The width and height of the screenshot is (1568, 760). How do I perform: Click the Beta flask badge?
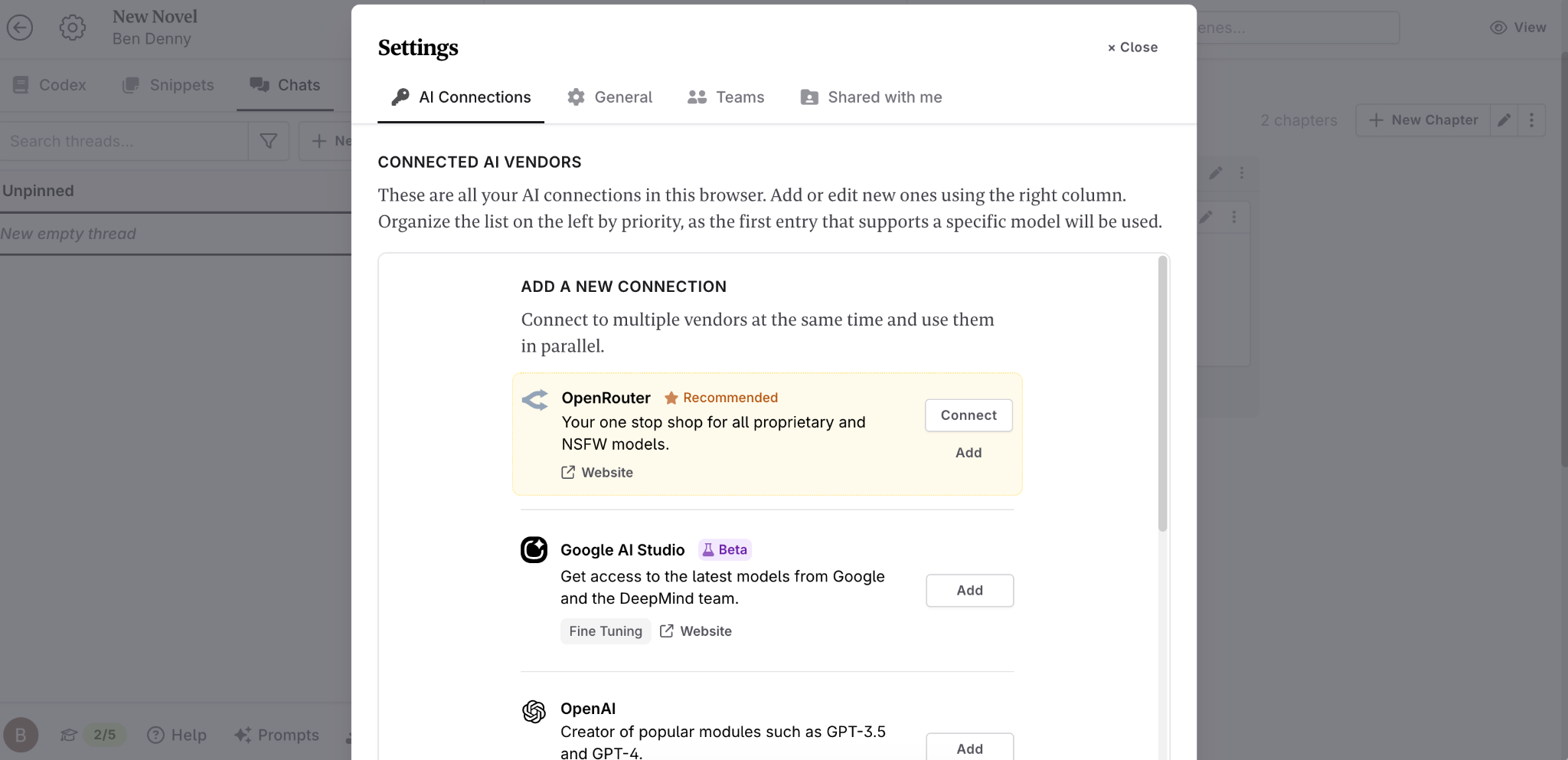pos(724,549)
